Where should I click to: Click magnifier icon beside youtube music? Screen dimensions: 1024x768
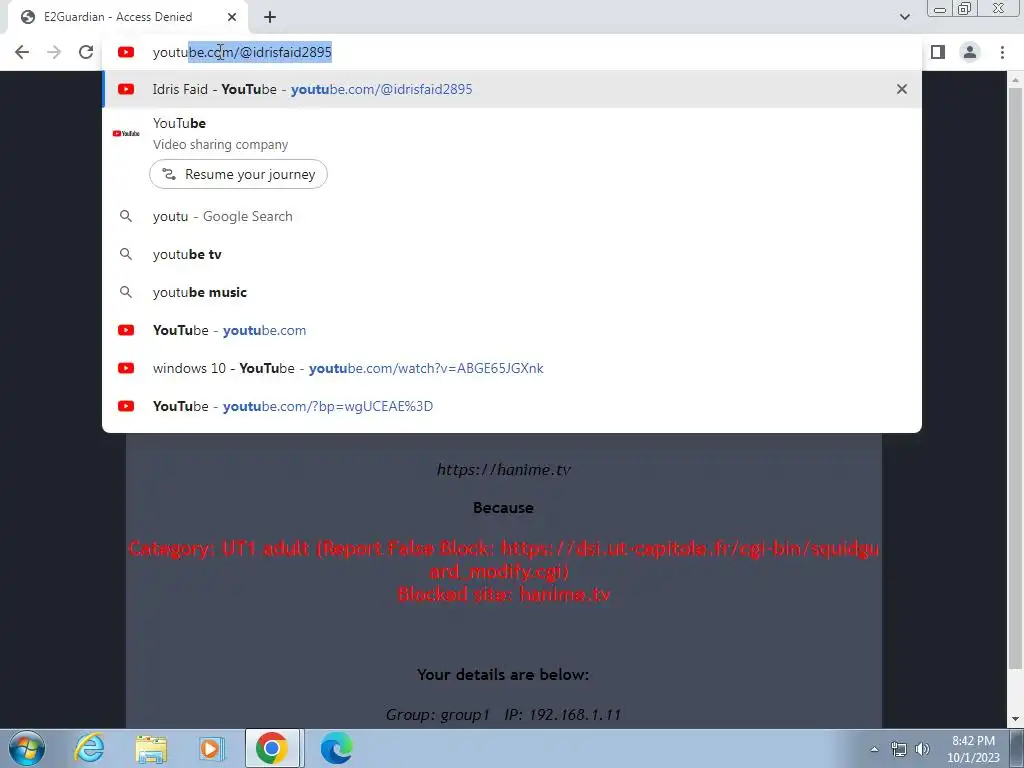(x=126, y=292)
